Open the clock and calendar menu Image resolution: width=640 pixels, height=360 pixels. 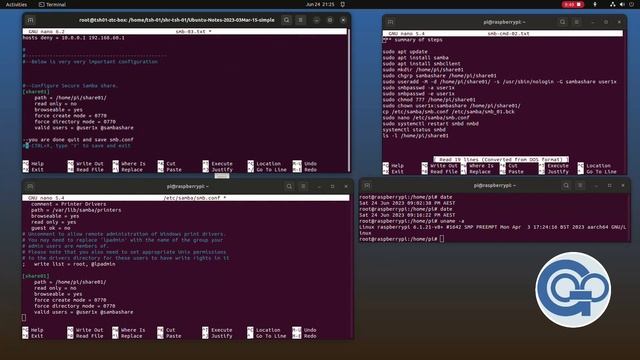pos(320,4)
